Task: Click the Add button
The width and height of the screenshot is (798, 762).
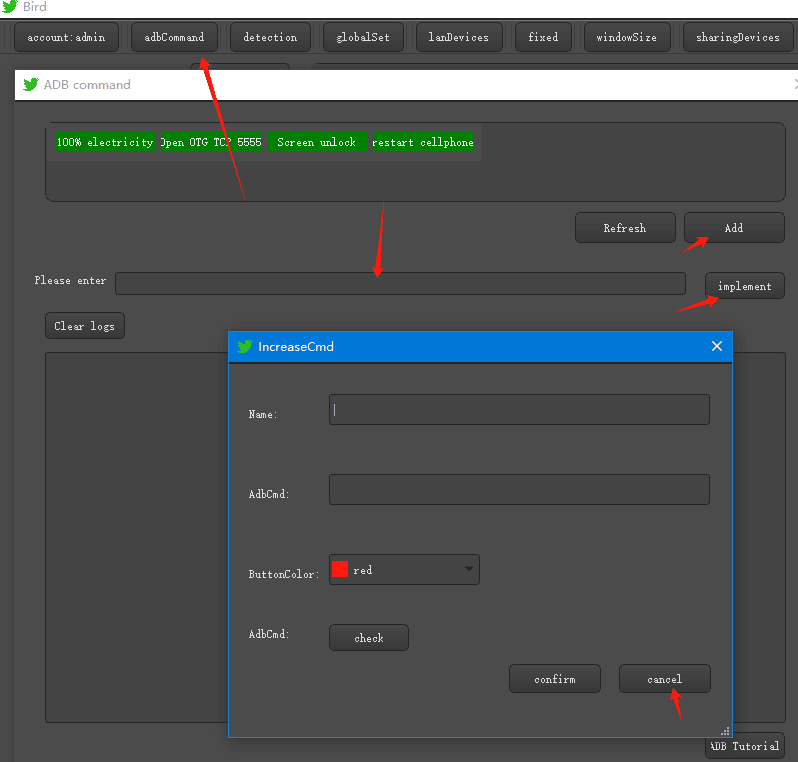Action: [x=733, y=228]
